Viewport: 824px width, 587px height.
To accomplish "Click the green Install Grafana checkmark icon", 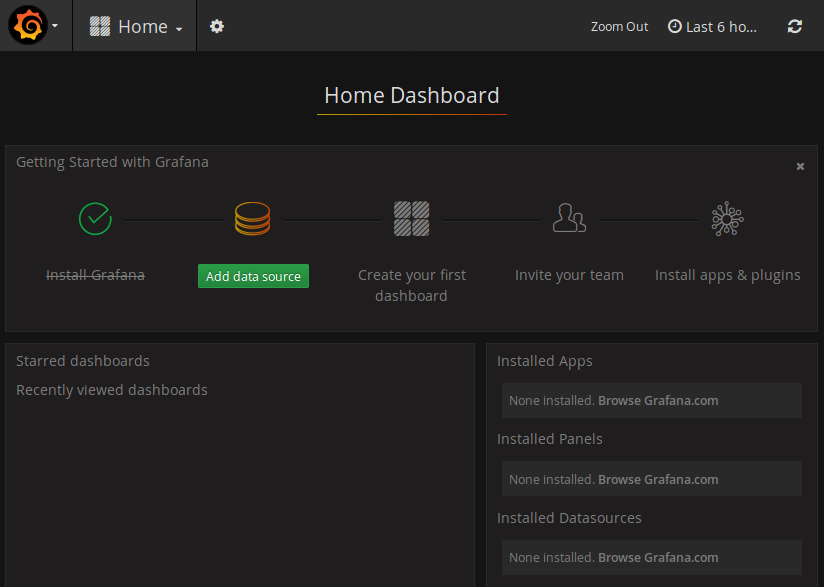I will click(95, 219).
